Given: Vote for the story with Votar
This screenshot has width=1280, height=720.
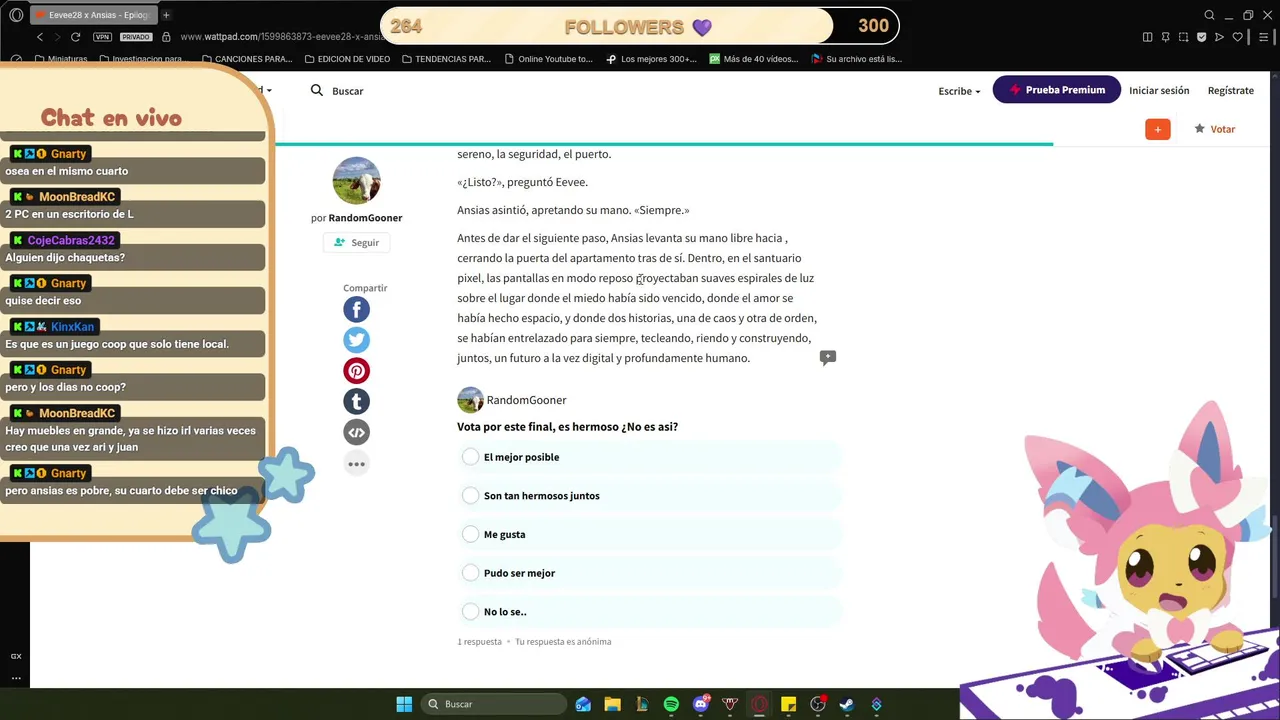Looking at the screenshot, I should (1214, 129).
